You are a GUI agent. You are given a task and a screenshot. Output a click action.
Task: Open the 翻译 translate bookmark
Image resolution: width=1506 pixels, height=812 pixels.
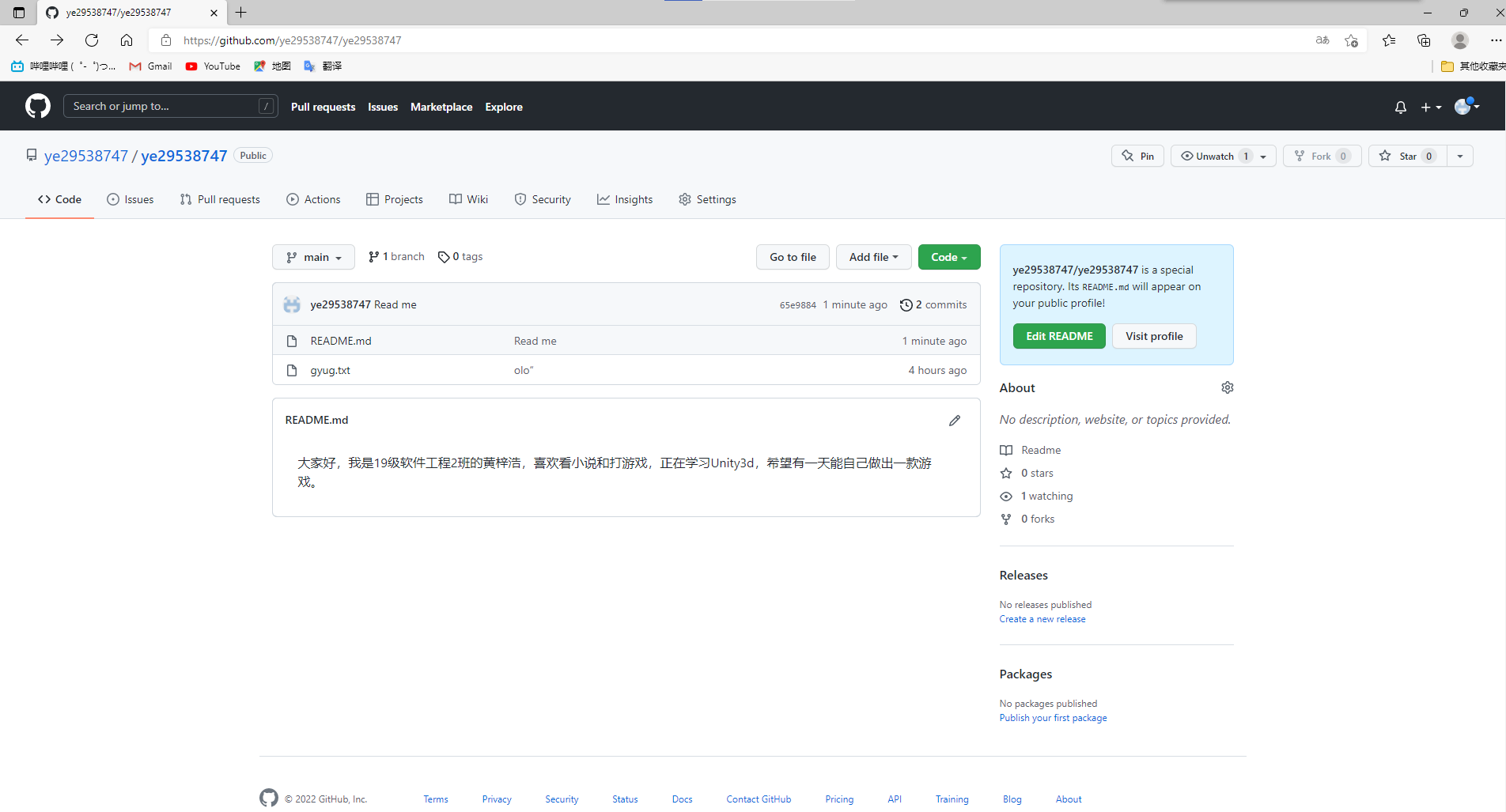point(323,66)
